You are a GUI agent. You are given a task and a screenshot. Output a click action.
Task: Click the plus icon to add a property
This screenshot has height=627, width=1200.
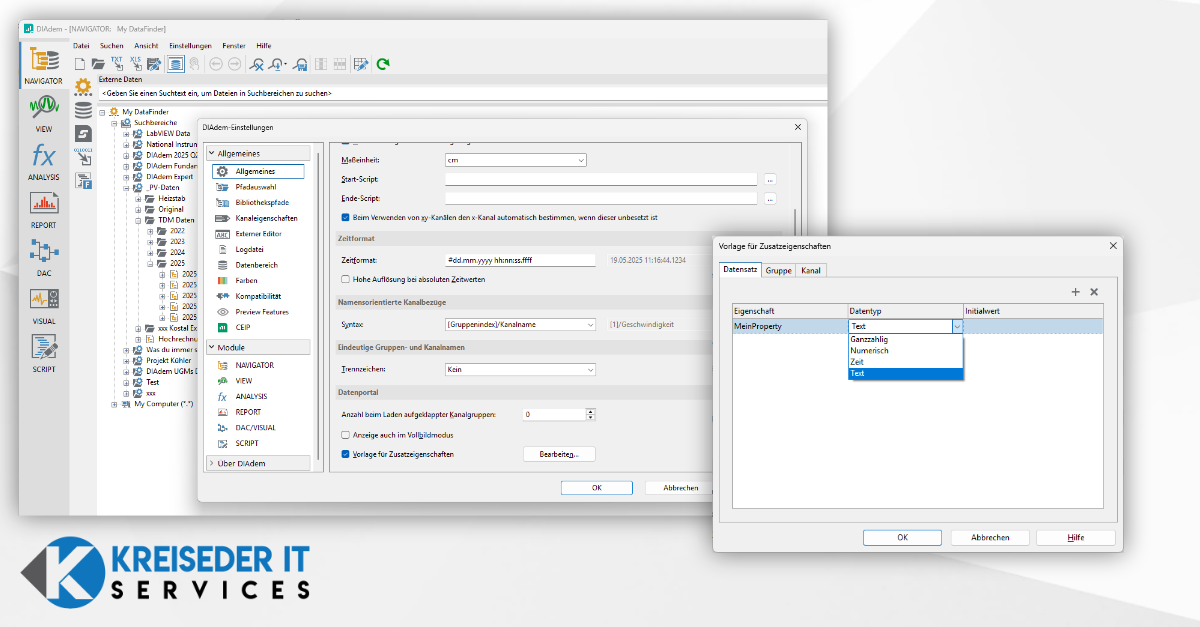[x=1076, y=292]
